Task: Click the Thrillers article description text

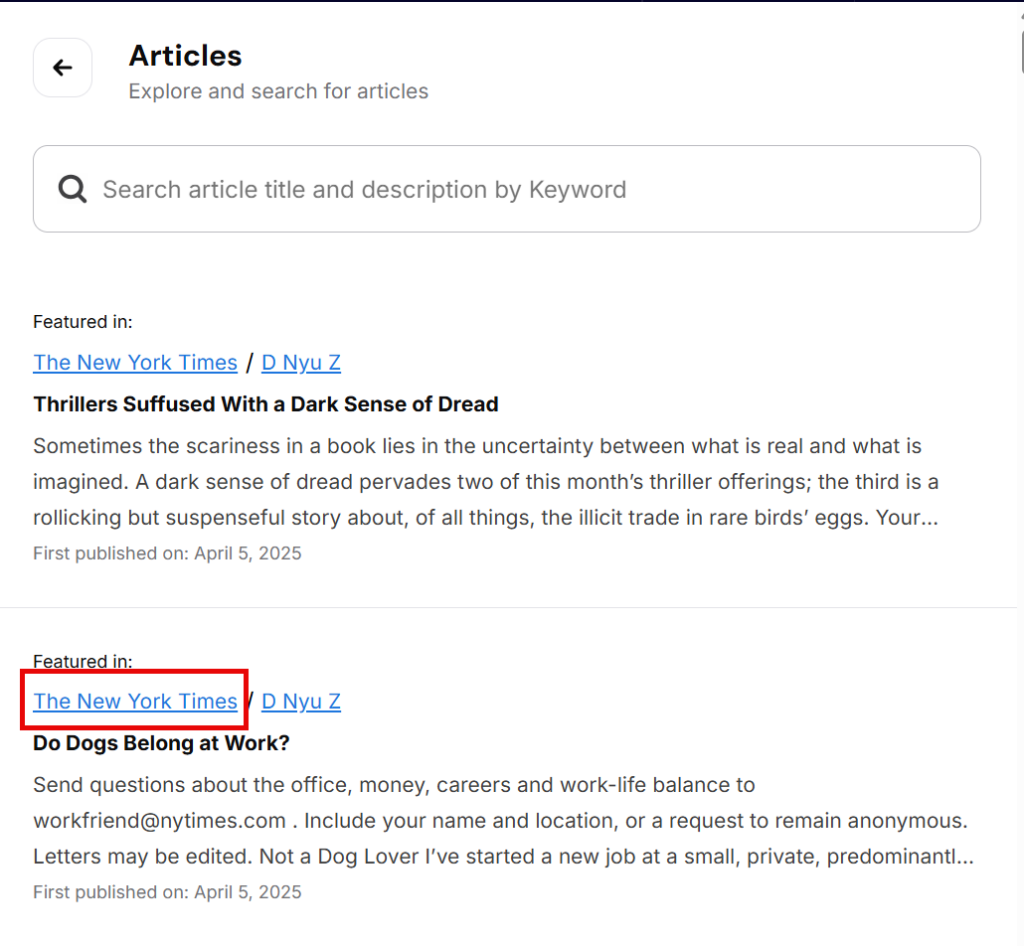Action: 487,482
